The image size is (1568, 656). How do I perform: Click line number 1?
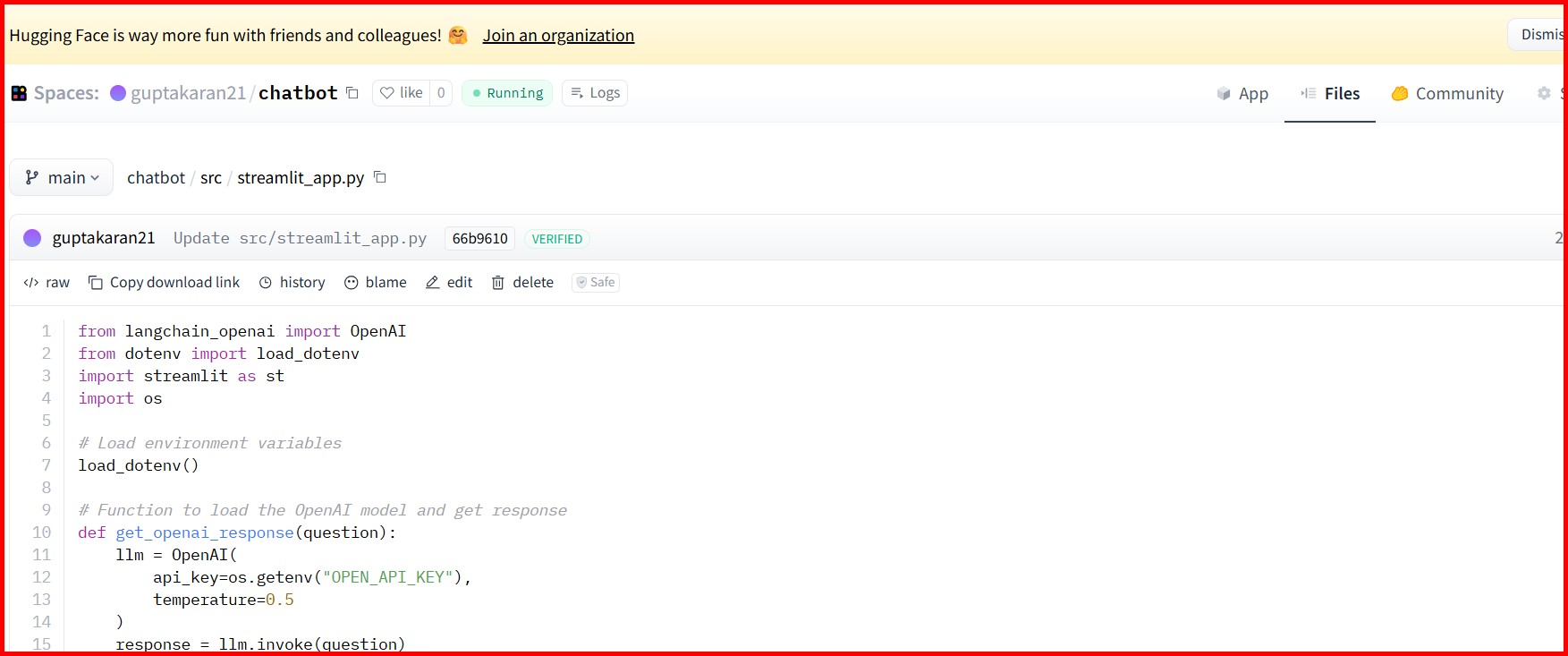point(47,331)
